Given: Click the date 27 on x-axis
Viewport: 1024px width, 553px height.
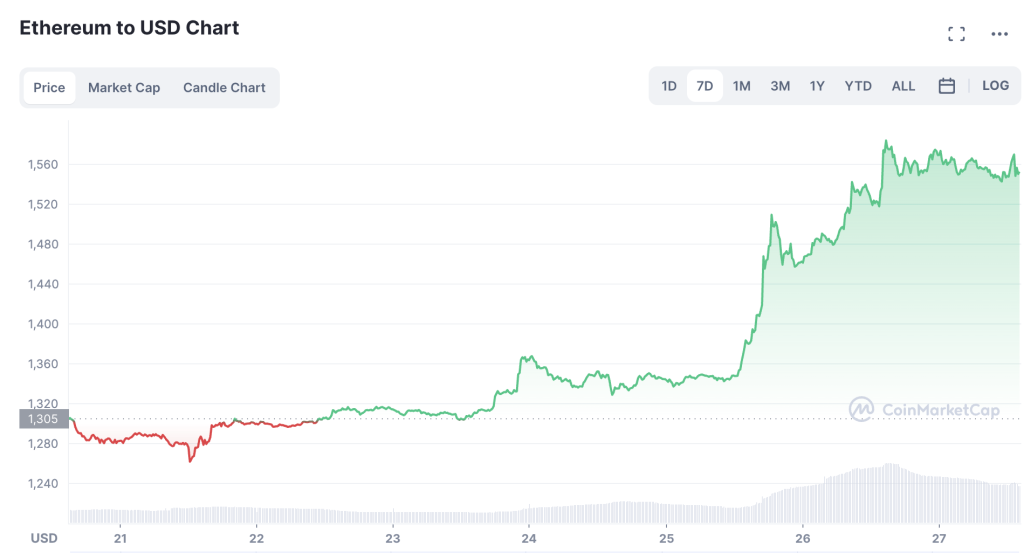Looking at the screenshot, I should [x=939, y=539].
